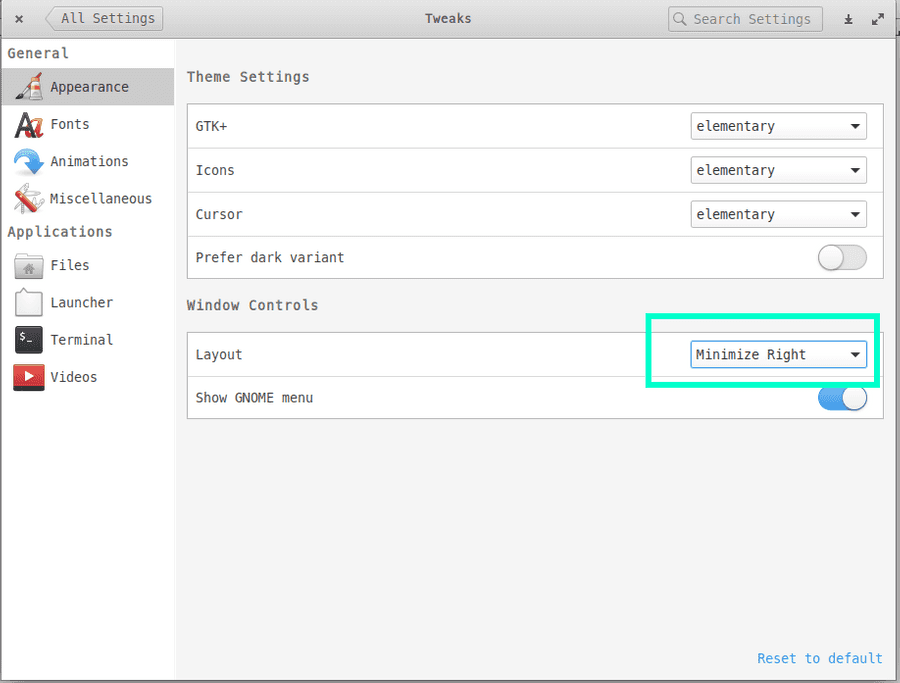Screen dimensions: 900x683
Task: Click the download arrow icon in header
Action: [x=848, y=20]
